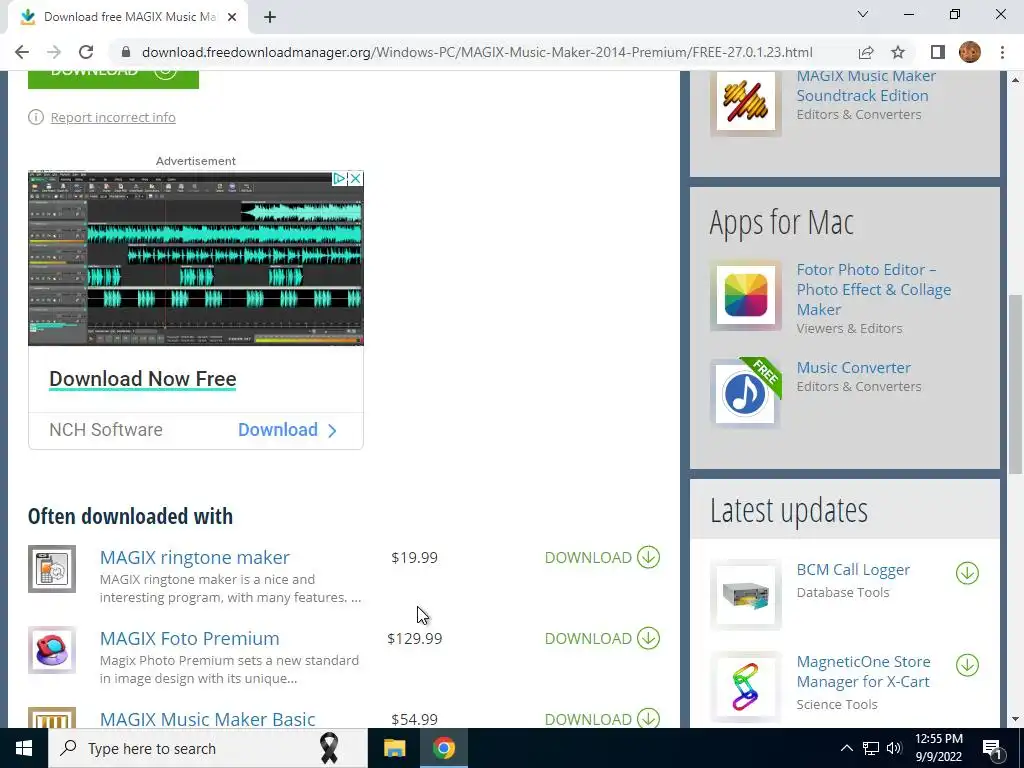Click the page vertical scrollbar thumb

pos(1016,384)
